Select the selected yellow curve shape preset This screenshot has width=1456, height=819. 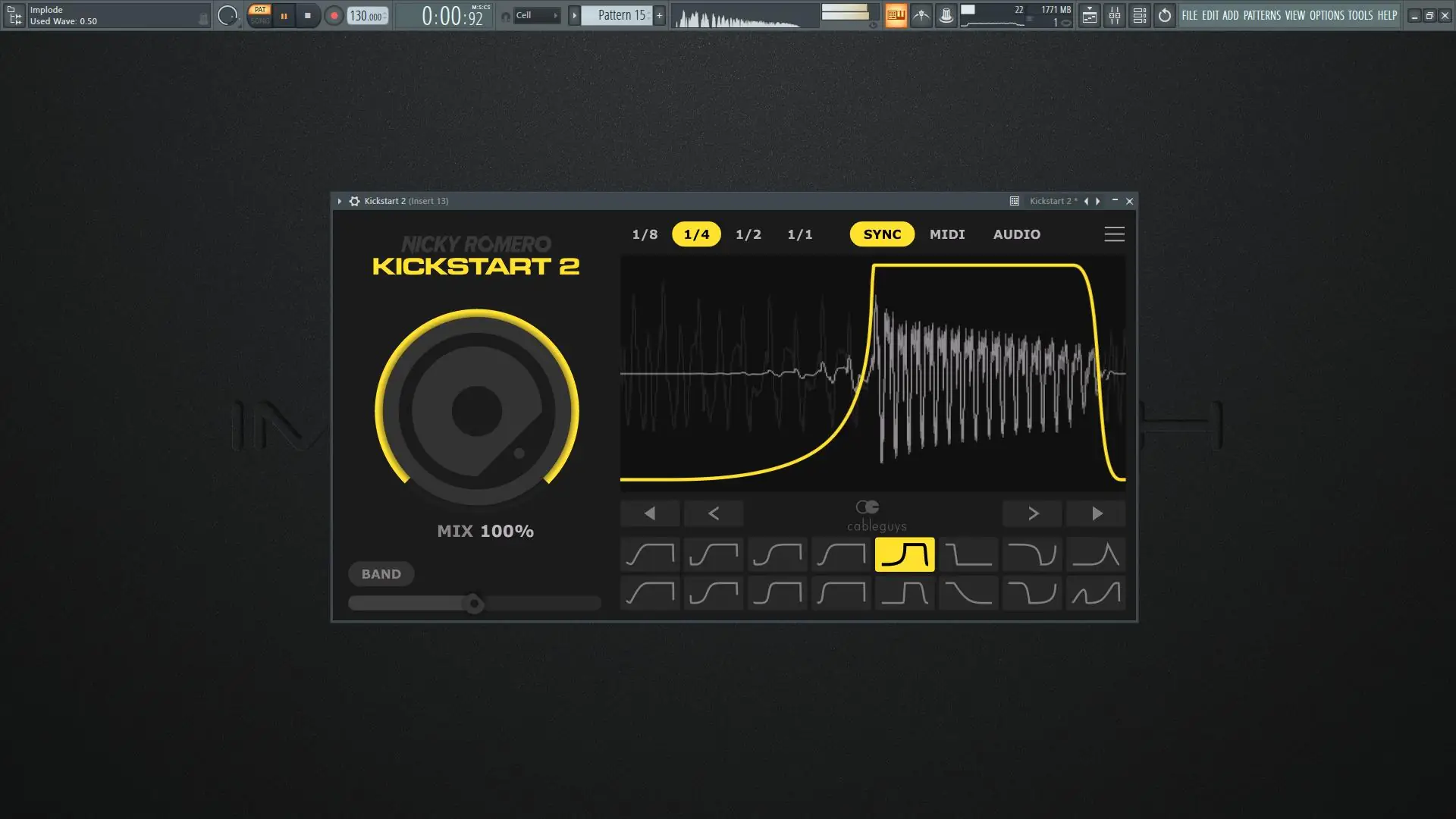(905, 554)
